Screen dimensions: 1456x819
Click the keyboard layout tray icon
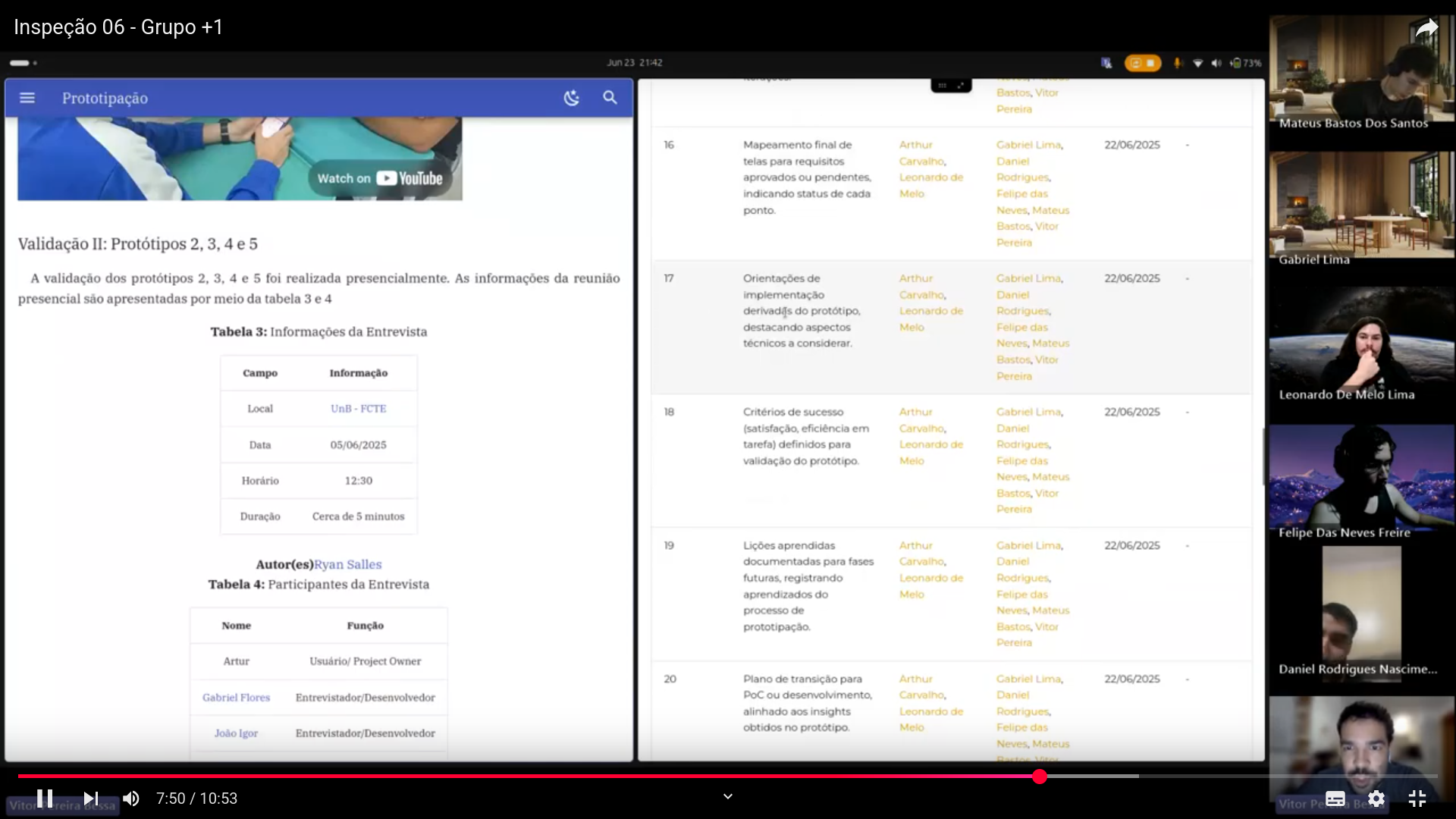coord(1106,63)
